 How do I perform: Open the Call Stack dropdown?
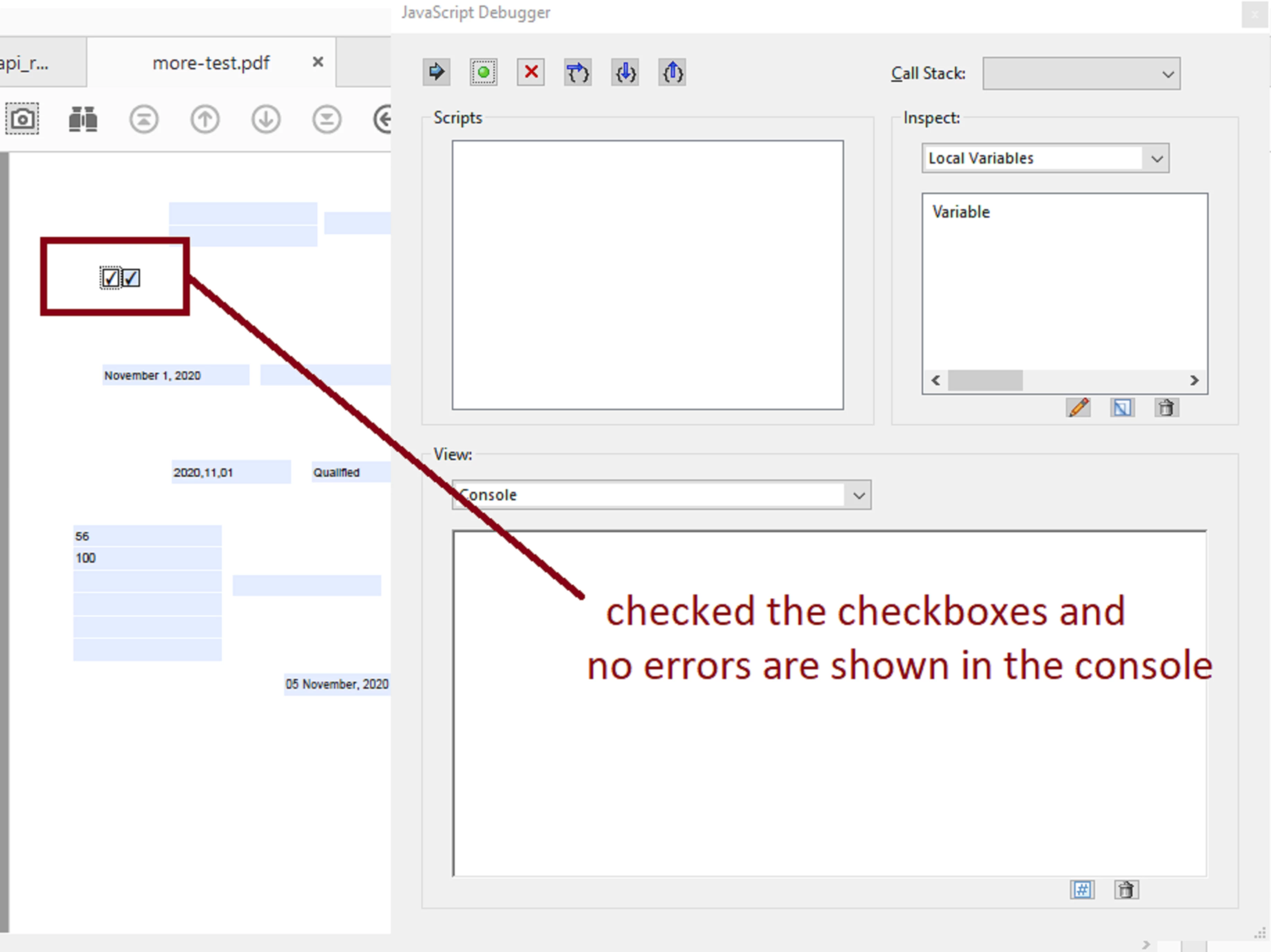tap(1081, 73)
